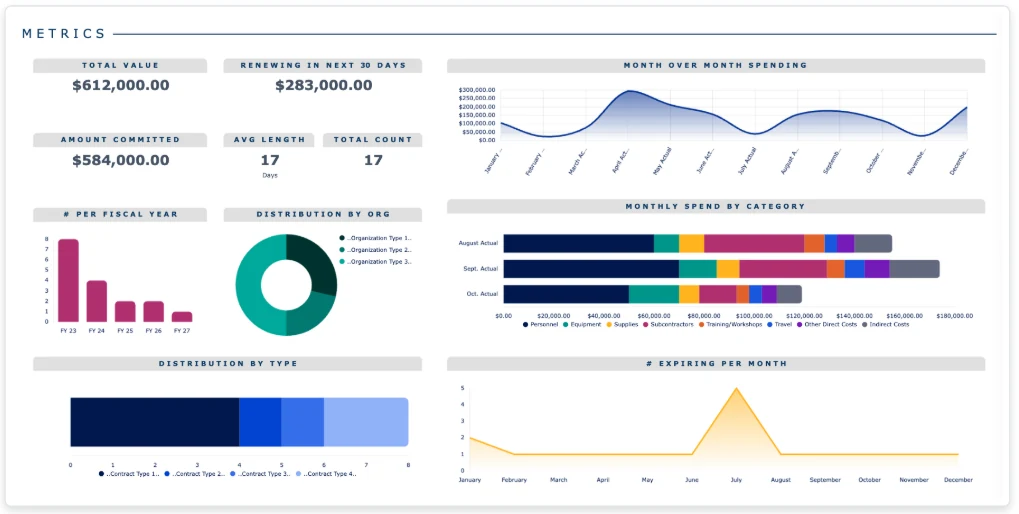Select the Distribution by Type header

coord(227,364)
